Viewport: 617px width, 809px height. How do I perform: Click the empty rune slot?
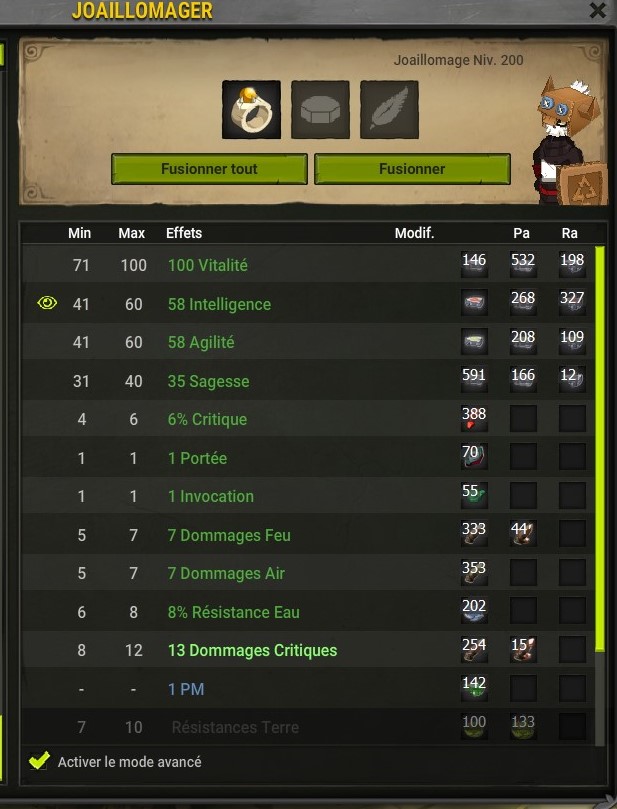pyautogui.click(x=320, y=109)
